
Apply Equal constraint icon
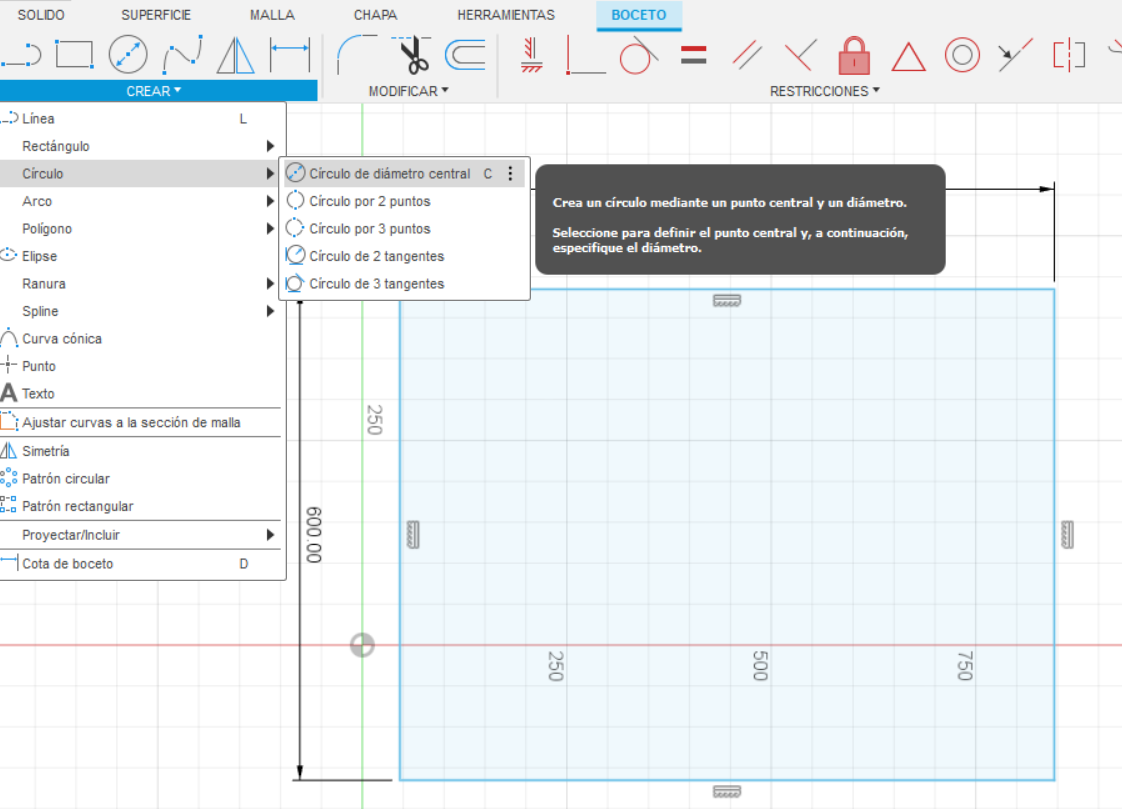(693, 55)
